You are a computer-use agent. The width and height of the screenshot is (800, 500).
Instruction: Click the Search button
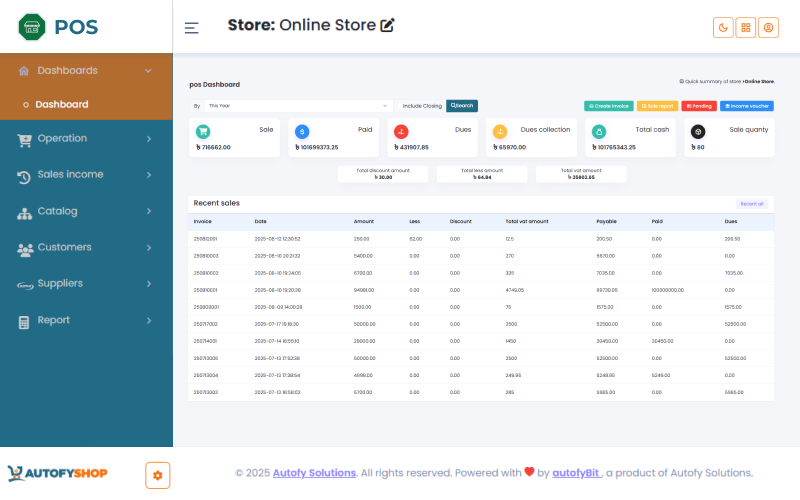coord(462,106)
